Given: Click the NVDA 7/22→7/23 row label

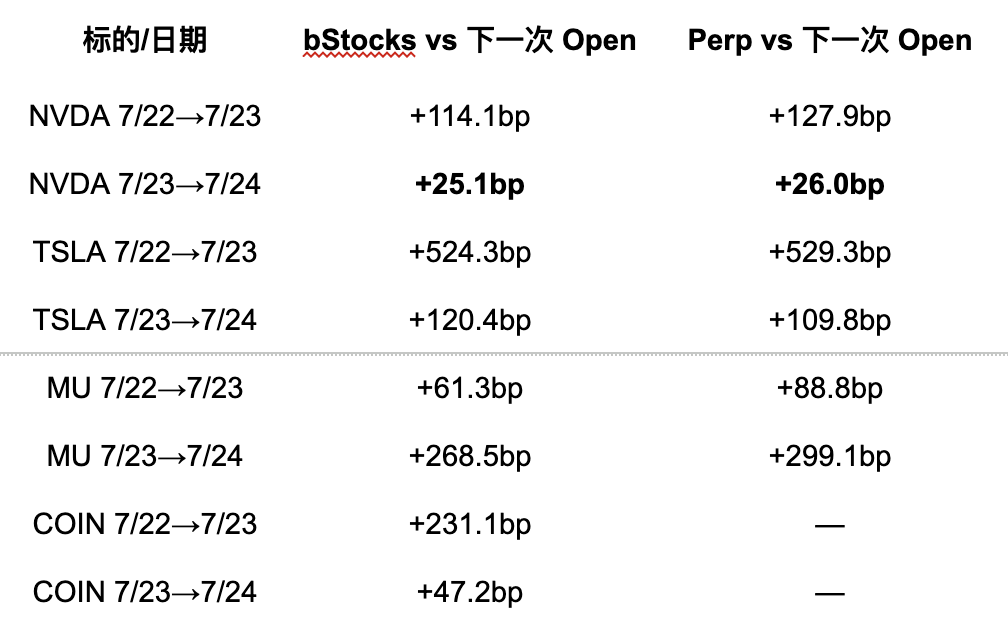Looking at the screenshot, I should tap(145, 116).
